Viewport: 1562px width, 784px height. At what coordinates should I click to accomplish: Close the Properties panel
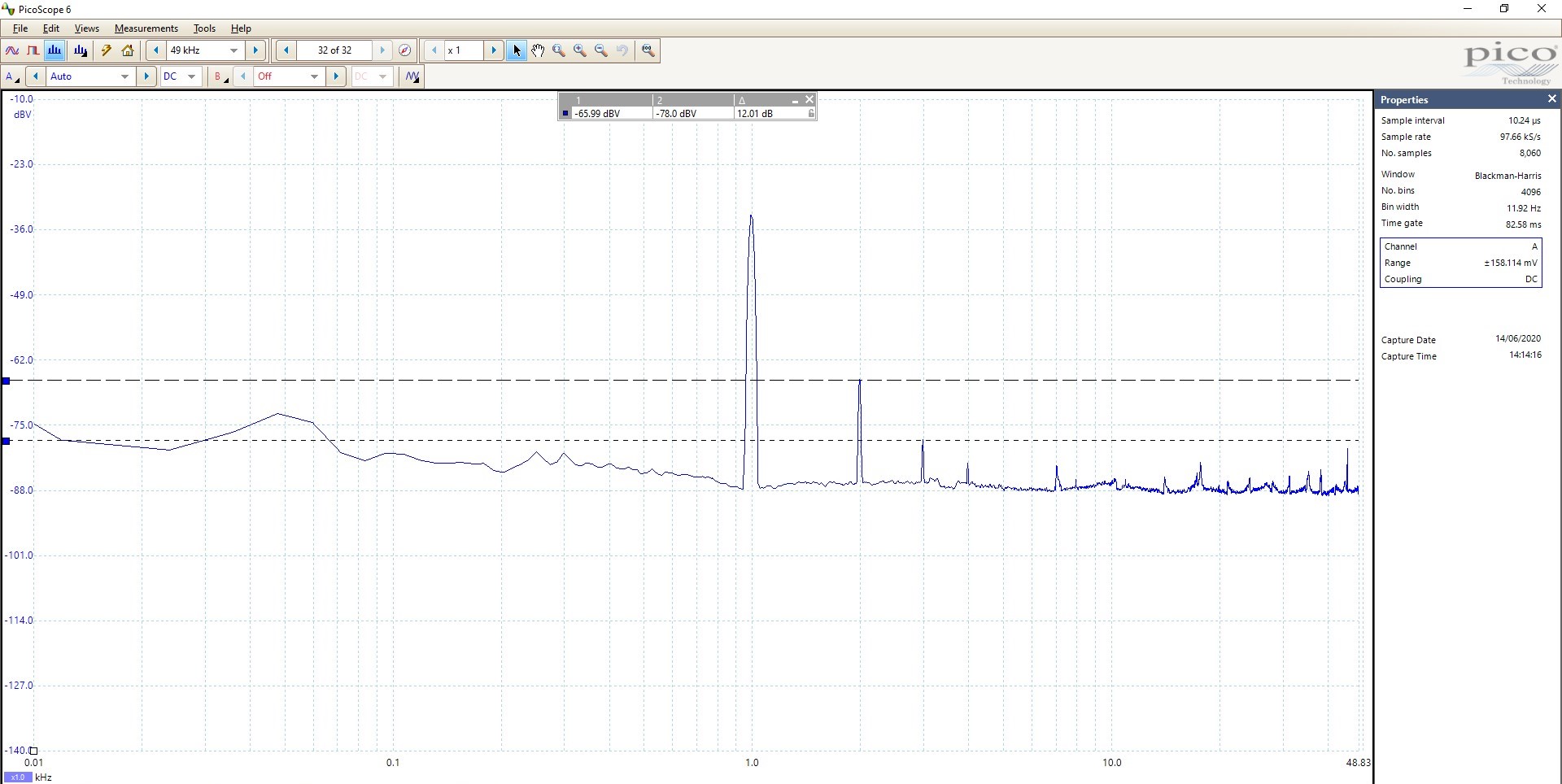click(x=1551, y=99)
